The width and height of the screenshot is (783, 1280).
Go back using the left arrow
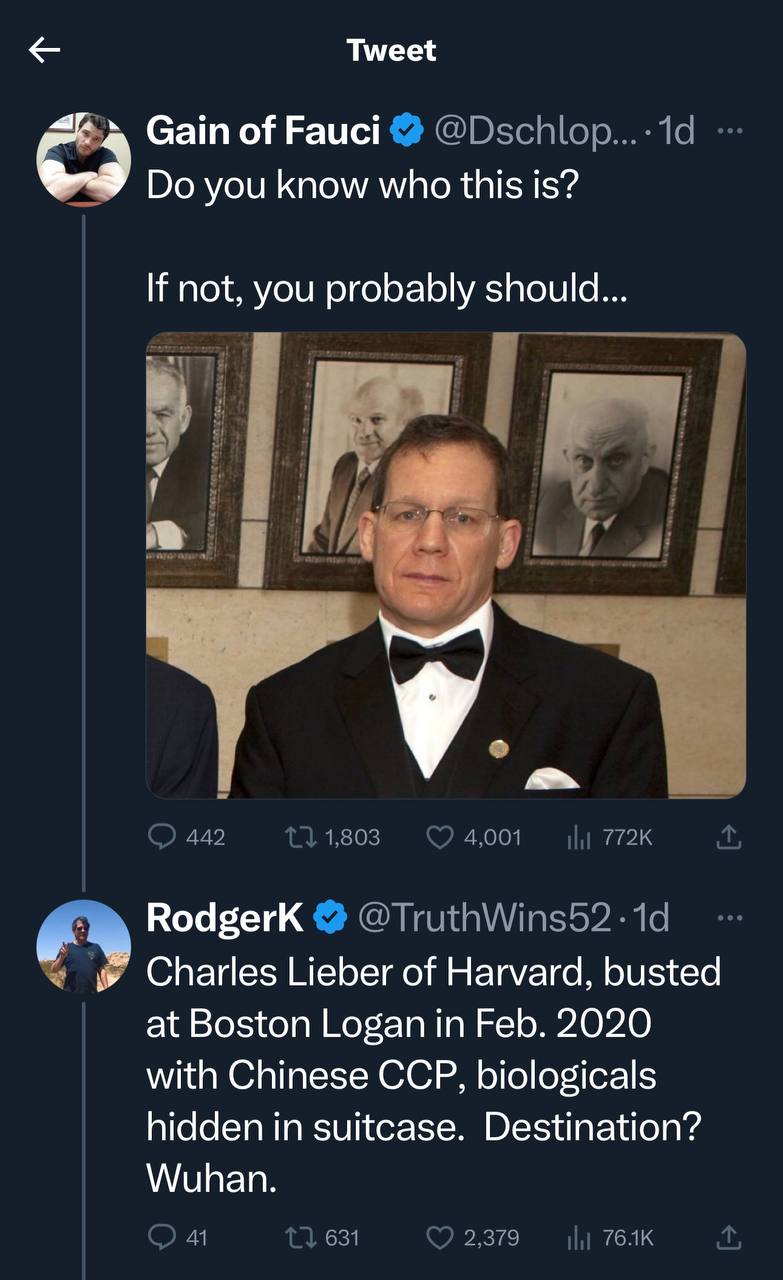tap(45, 50)
